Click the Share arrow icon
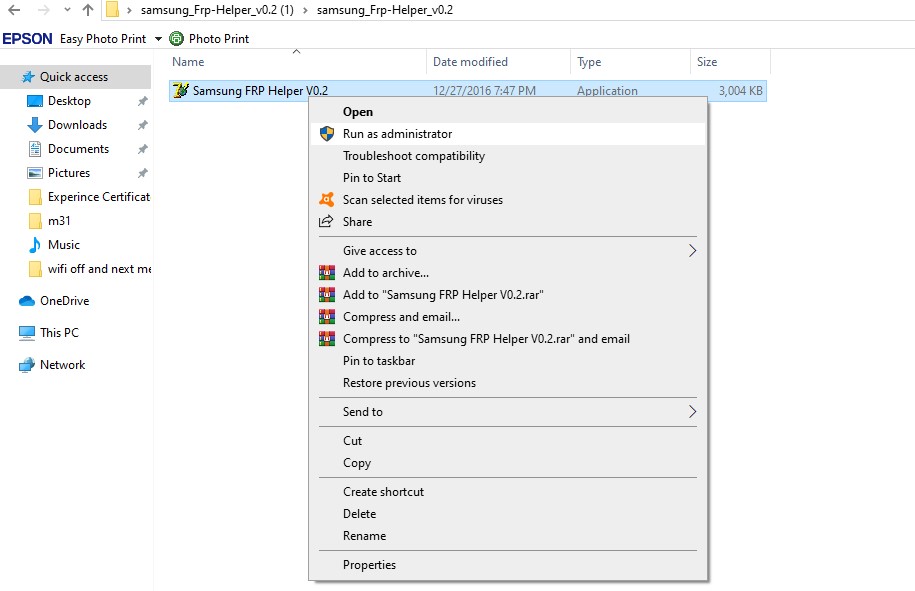 click(x=326, y=221)
